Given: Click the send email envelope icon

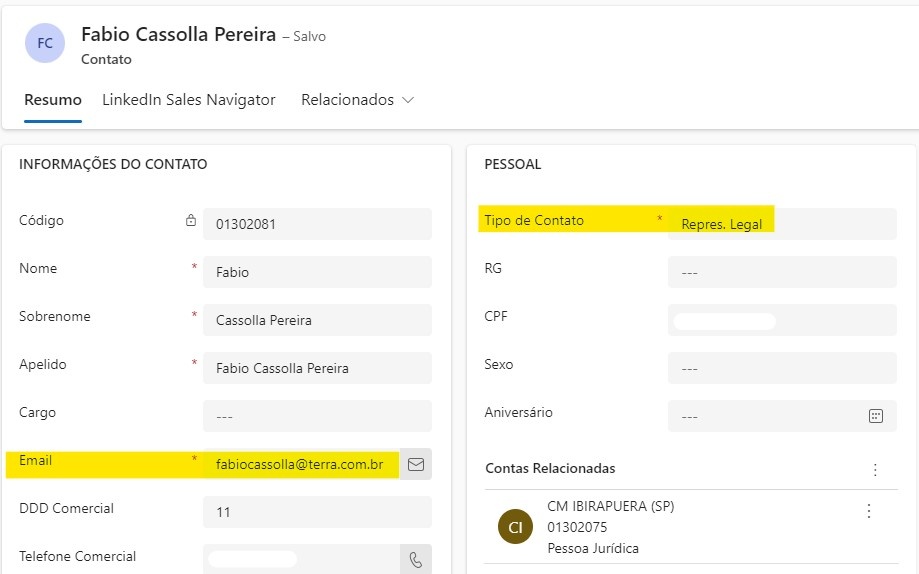Looking at the screenshot, I should [416, 464].
